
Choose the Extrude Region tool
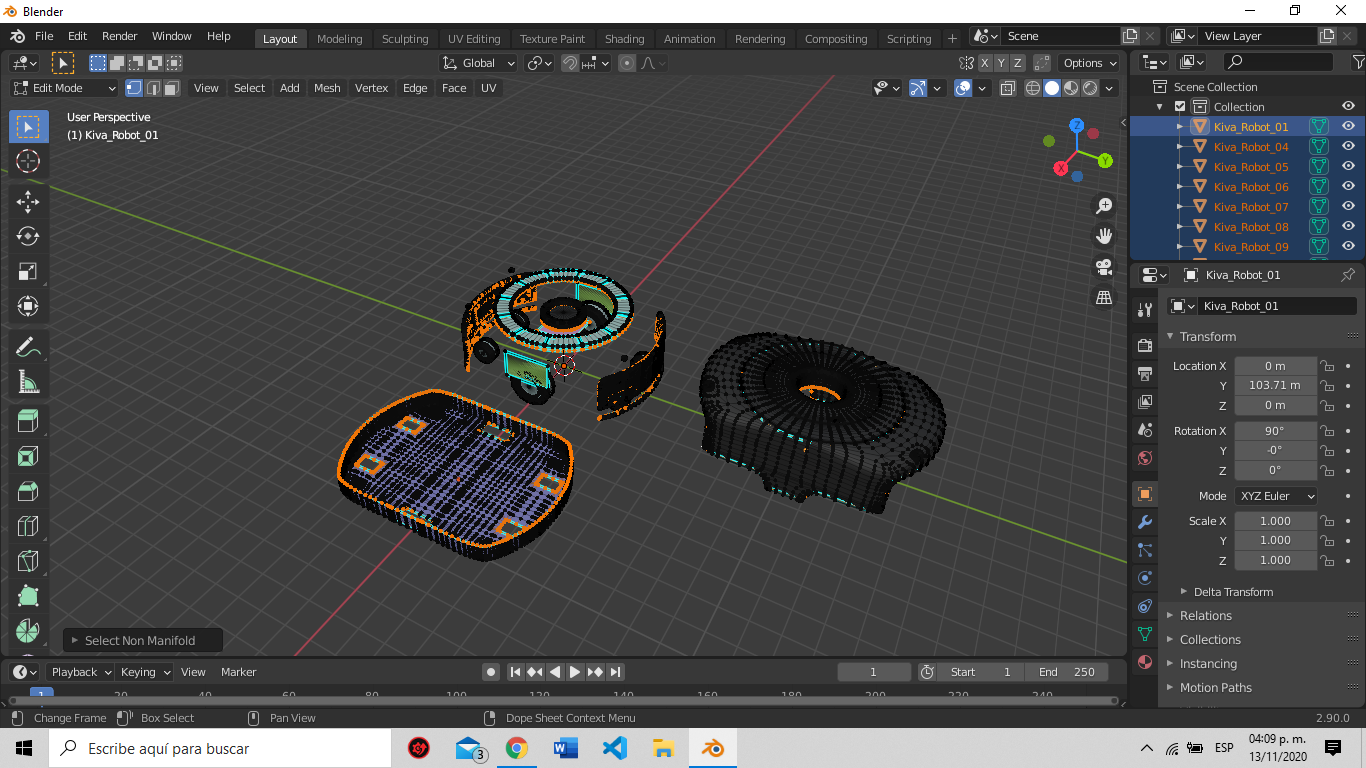pyautogui.click(x=28, y=421)
